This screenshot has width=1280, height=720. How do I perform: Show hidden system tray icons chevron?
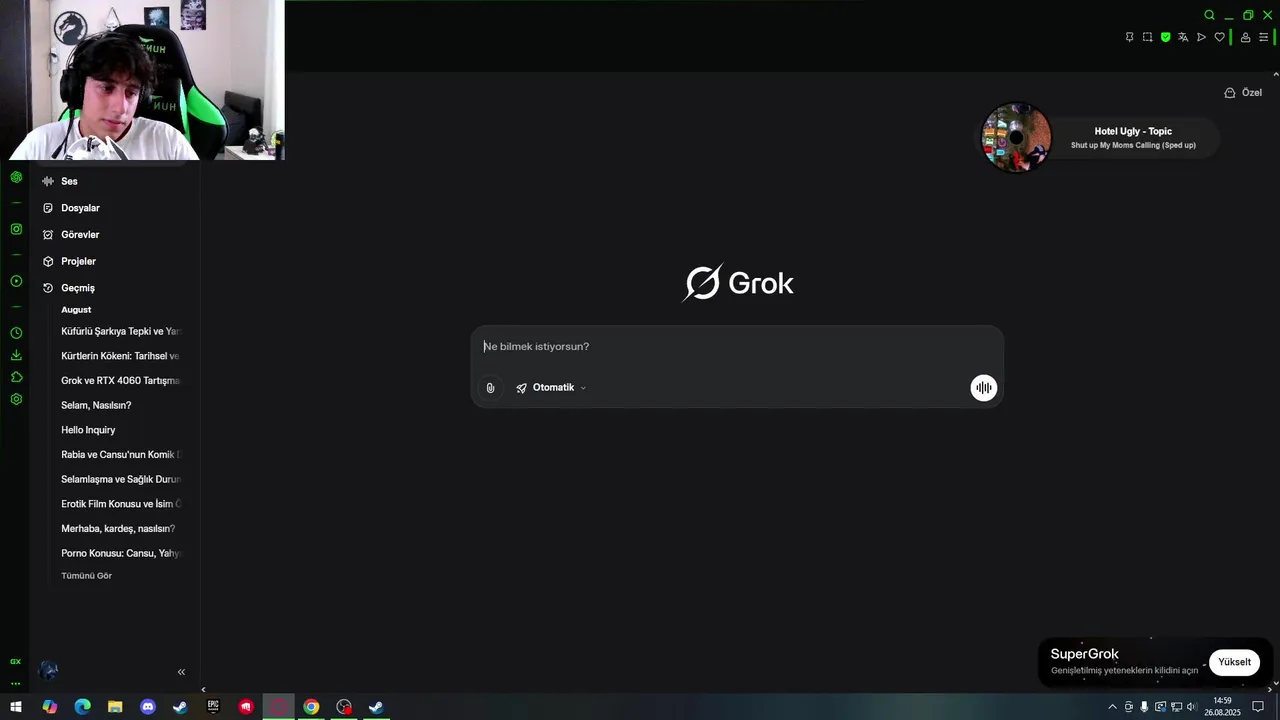point(1112,707)
